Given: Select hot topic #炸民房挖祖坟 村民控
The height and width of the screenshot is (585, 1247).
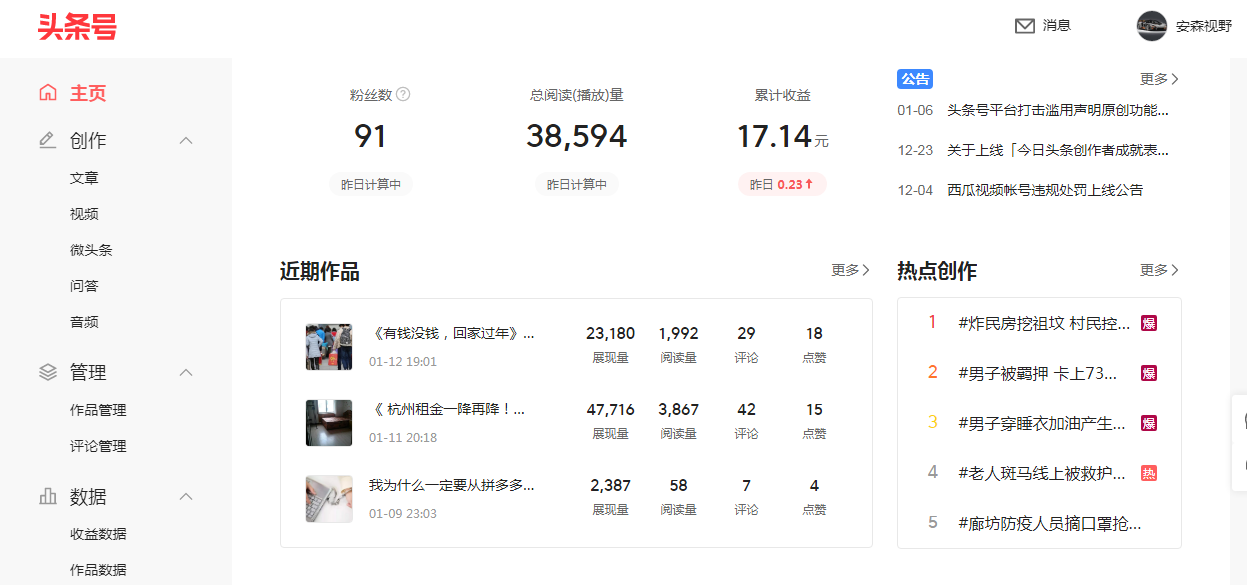Looking at the screenshot, I should (x=1044, y=323).
